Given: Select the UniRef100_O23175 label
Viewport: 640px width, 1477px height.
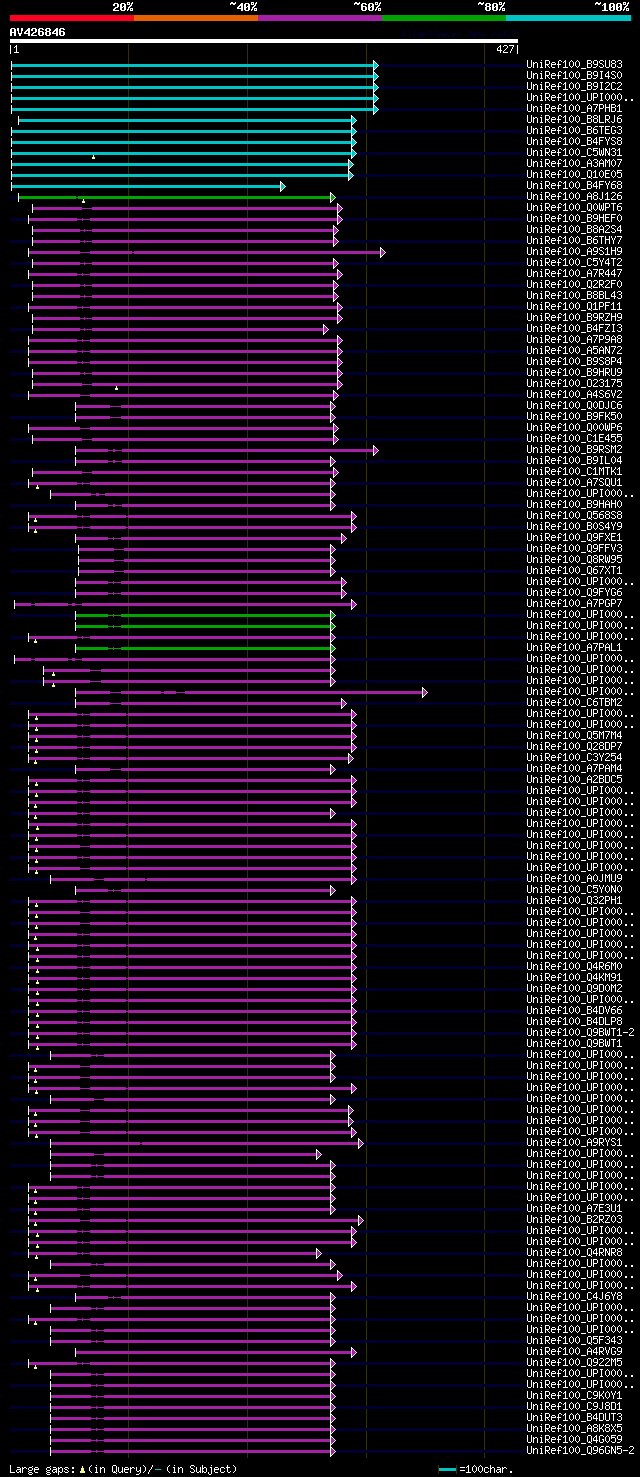Looking at the screenshot, I should coord(574,384).
